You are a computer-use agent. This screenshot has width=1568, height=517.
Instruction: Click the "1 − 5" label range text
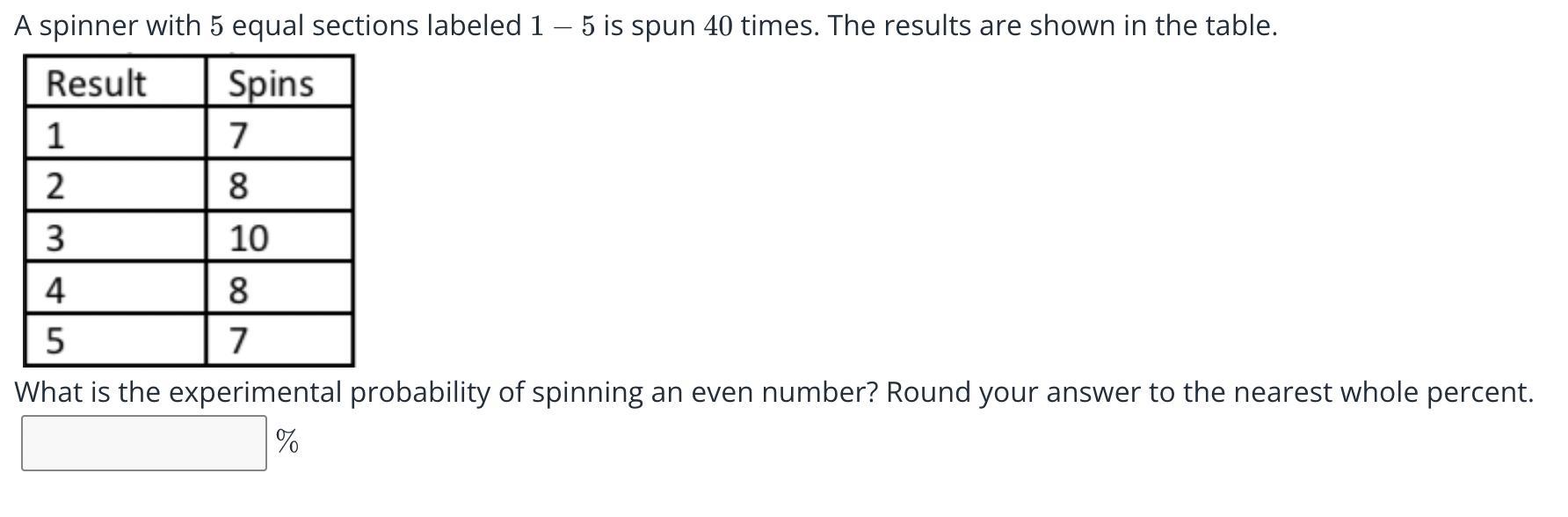click(x=562, y=26)
